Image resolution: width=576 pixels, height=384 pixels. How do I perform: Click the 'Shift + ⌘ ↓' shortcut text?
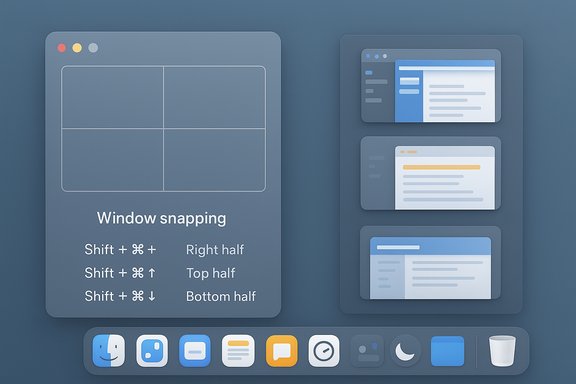point(120,296)
